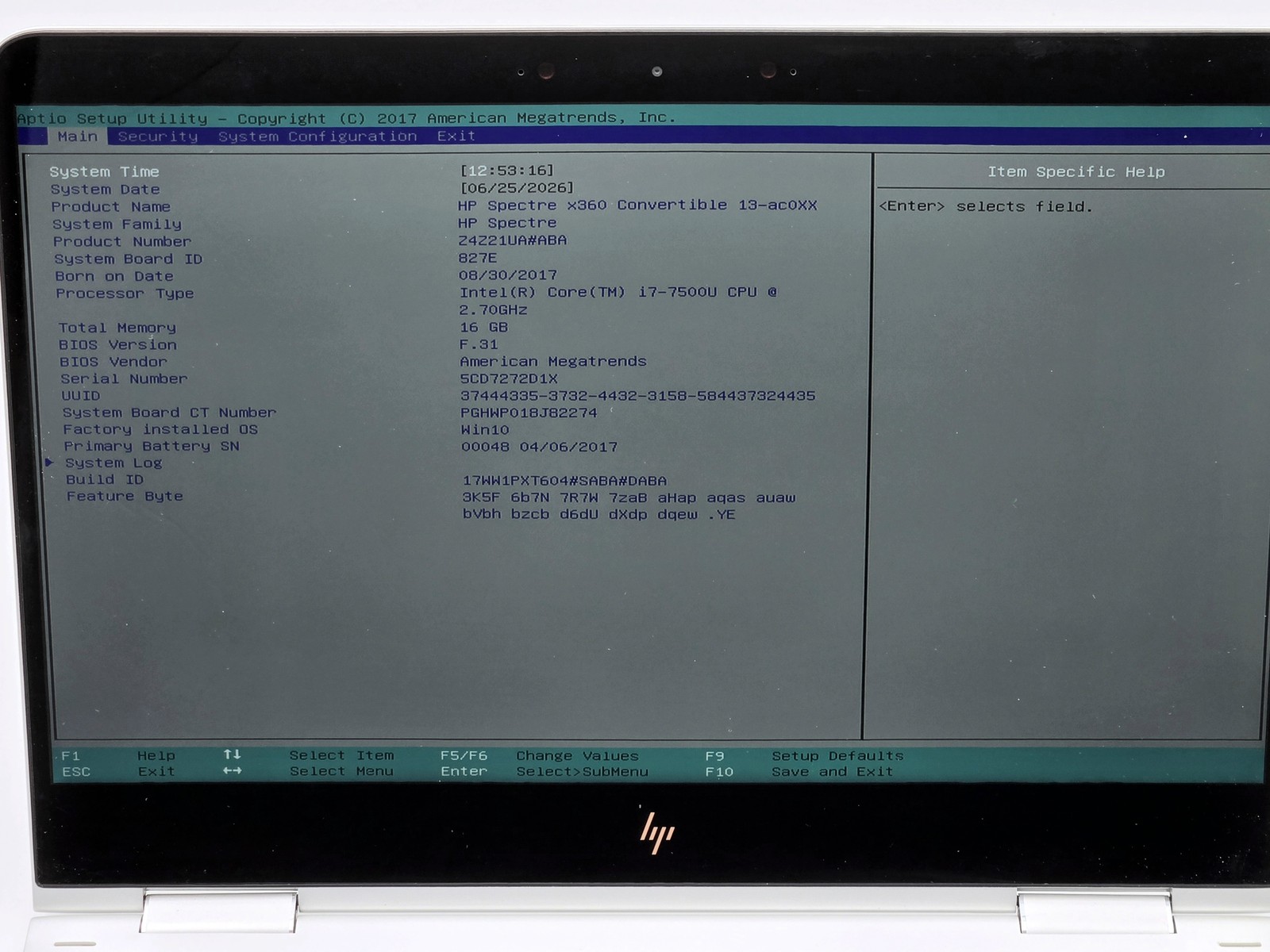Select the System Log entry
Image resolution: width=1270 pixels, height=952 pixels.
point(114,463)
